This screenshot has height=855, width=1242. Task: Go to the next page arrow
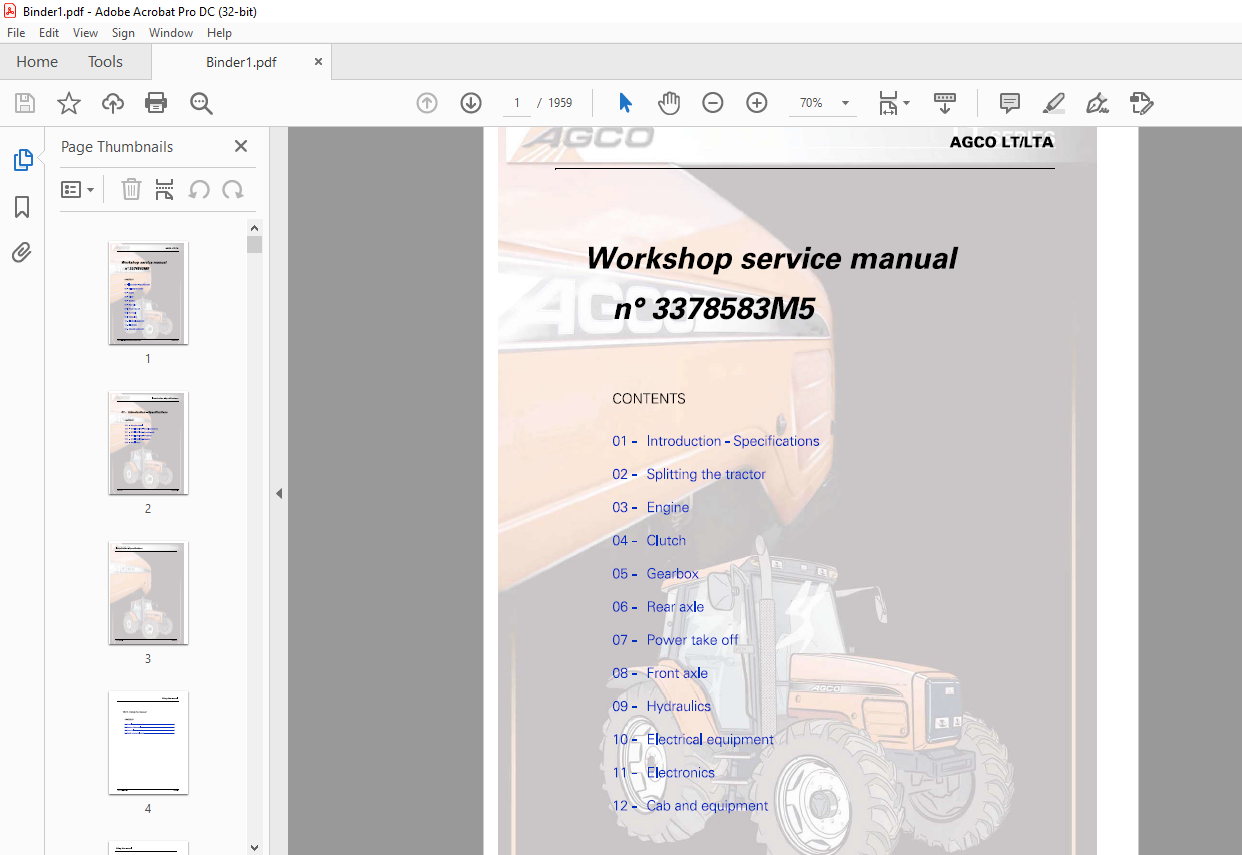[x=471, y=103]
